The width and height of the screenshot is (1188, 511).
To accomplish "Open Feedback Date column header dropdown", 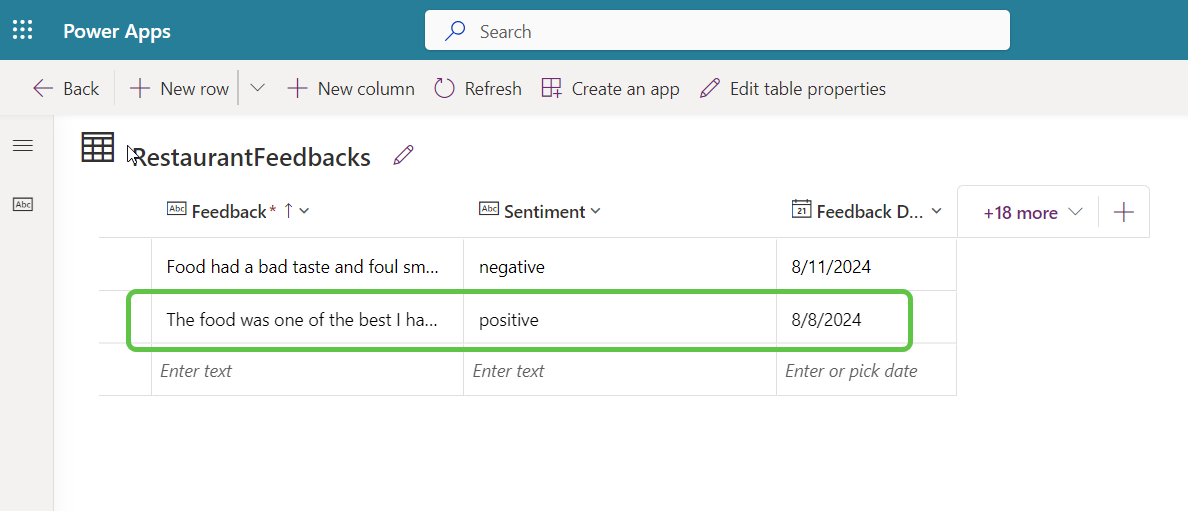I will coord(866,211).
